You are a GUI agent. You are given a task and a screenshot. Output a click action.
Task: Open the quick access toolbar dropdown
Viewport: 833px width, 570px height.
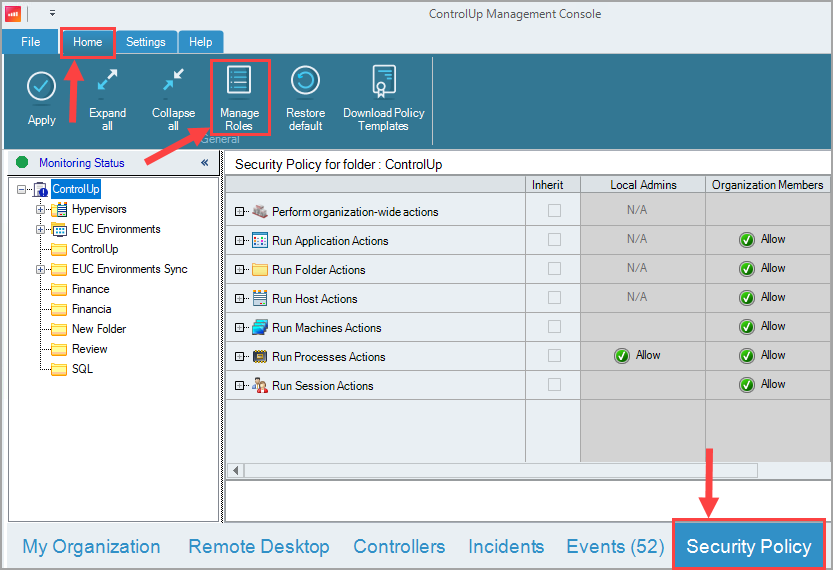[x=52, y=13]
